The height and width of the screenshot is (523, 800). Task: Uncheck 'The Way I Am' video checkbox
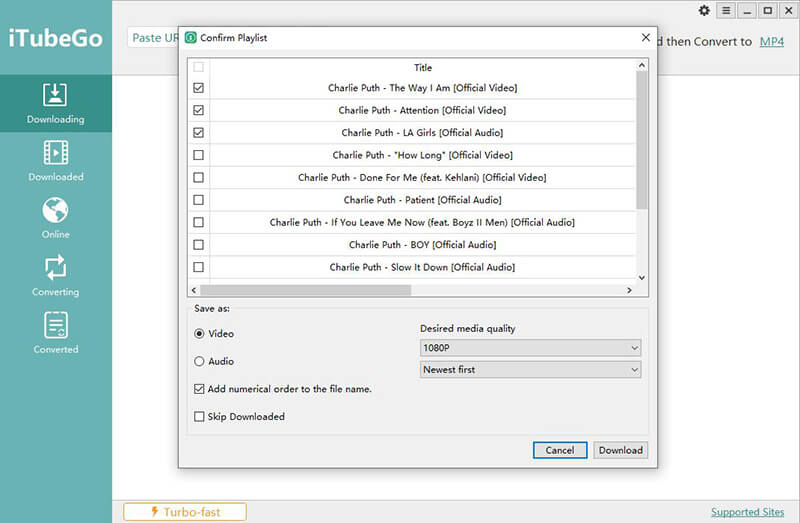(x=198, y=88)
